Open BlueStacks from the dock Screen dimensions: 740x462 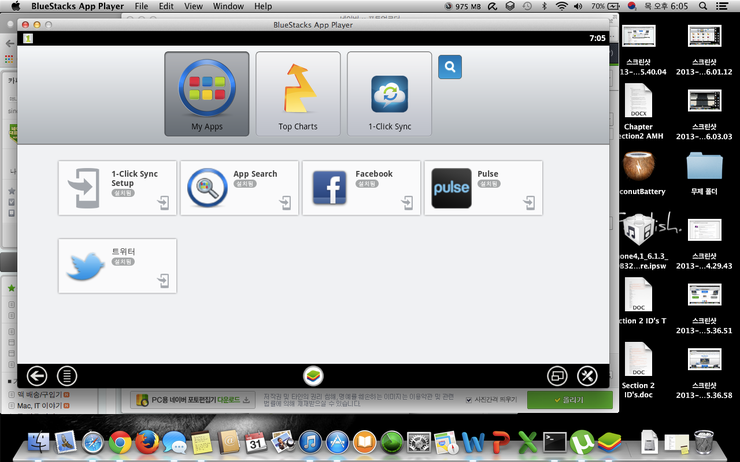click(x=609, y=443)
